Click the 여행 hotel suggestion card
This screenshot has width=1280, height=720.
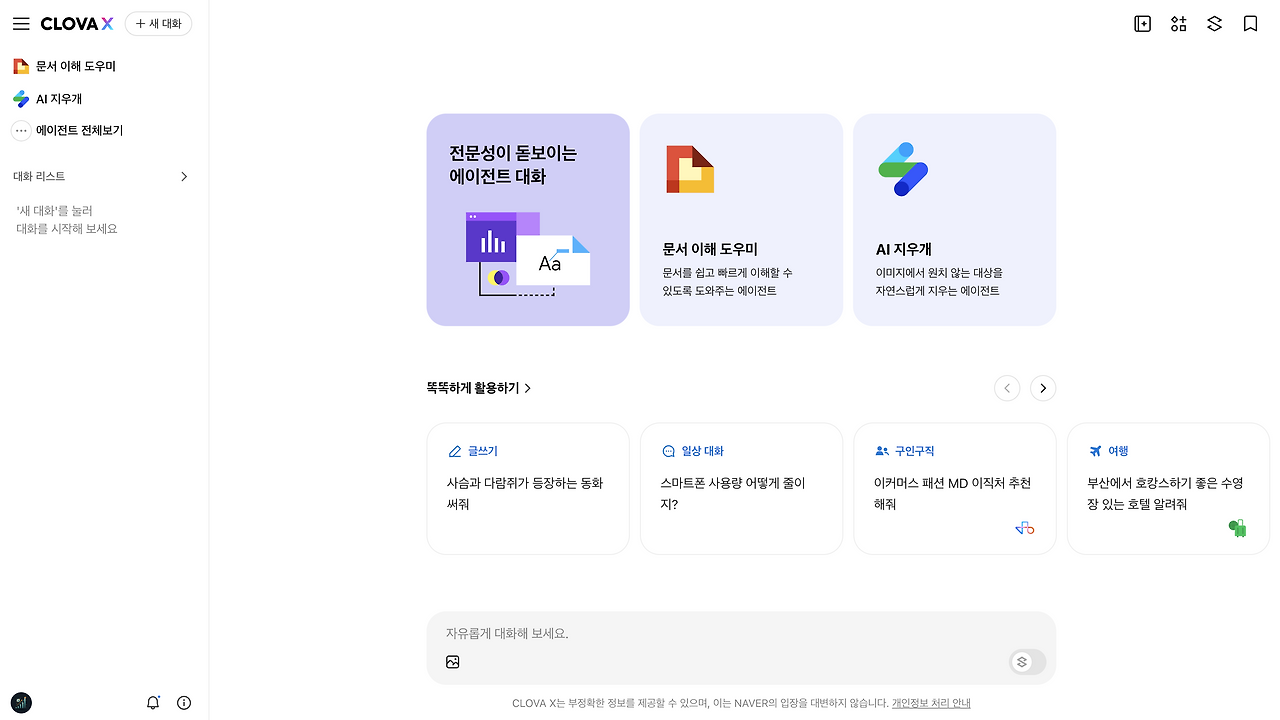point(1168,488)
